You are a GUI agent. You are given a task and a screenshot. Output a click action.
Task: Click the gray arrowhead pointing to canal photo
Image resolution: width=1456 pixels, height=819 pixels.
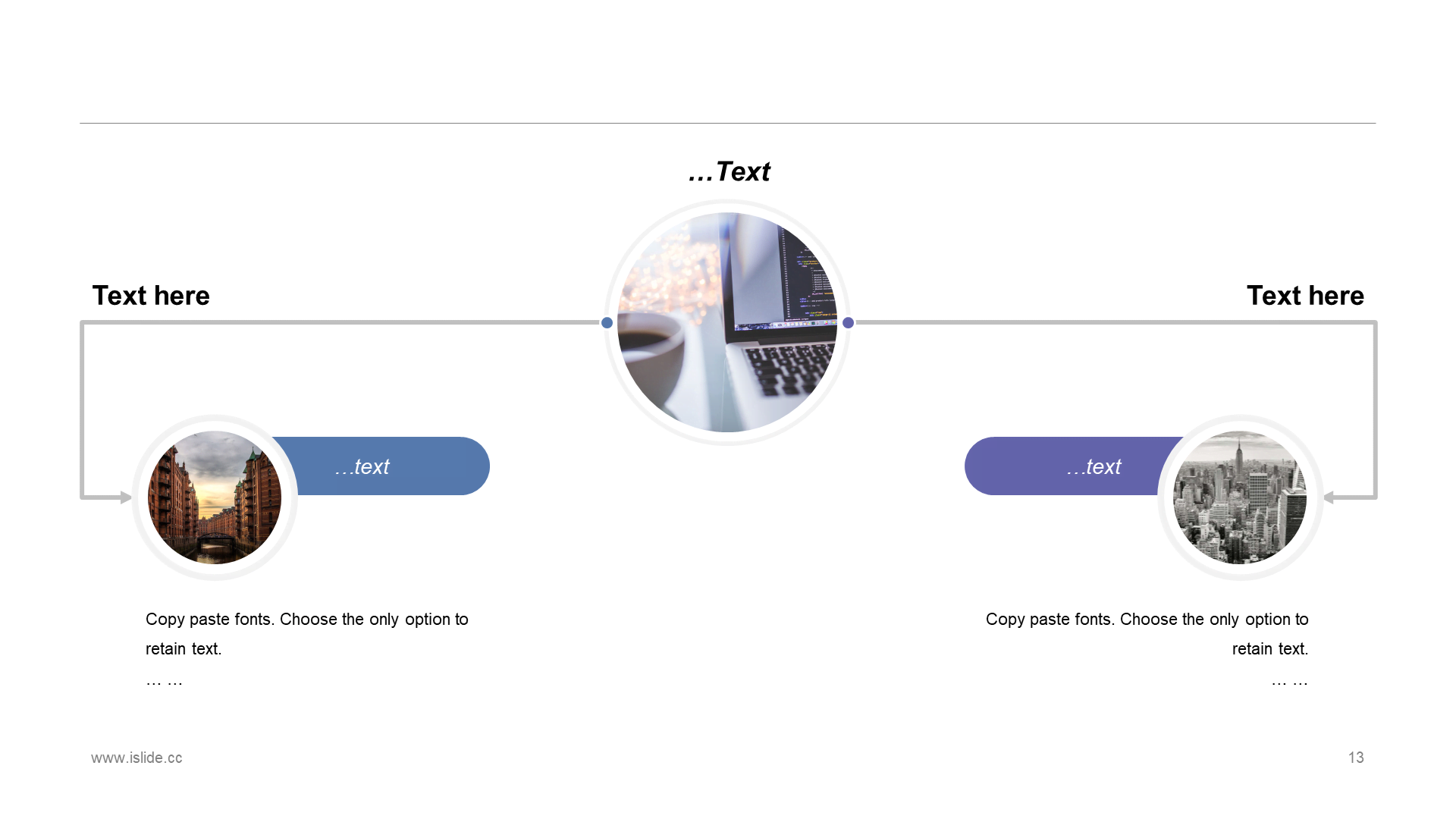(126, 497)
